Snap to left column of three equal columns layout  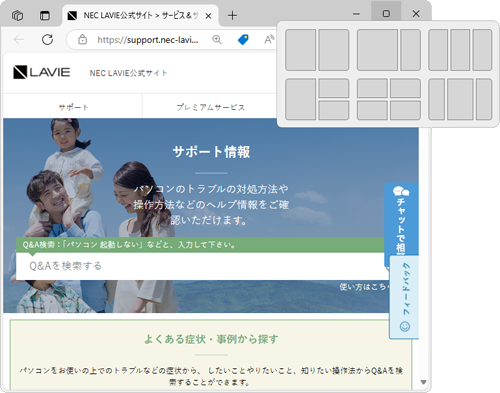coord(438,50)
